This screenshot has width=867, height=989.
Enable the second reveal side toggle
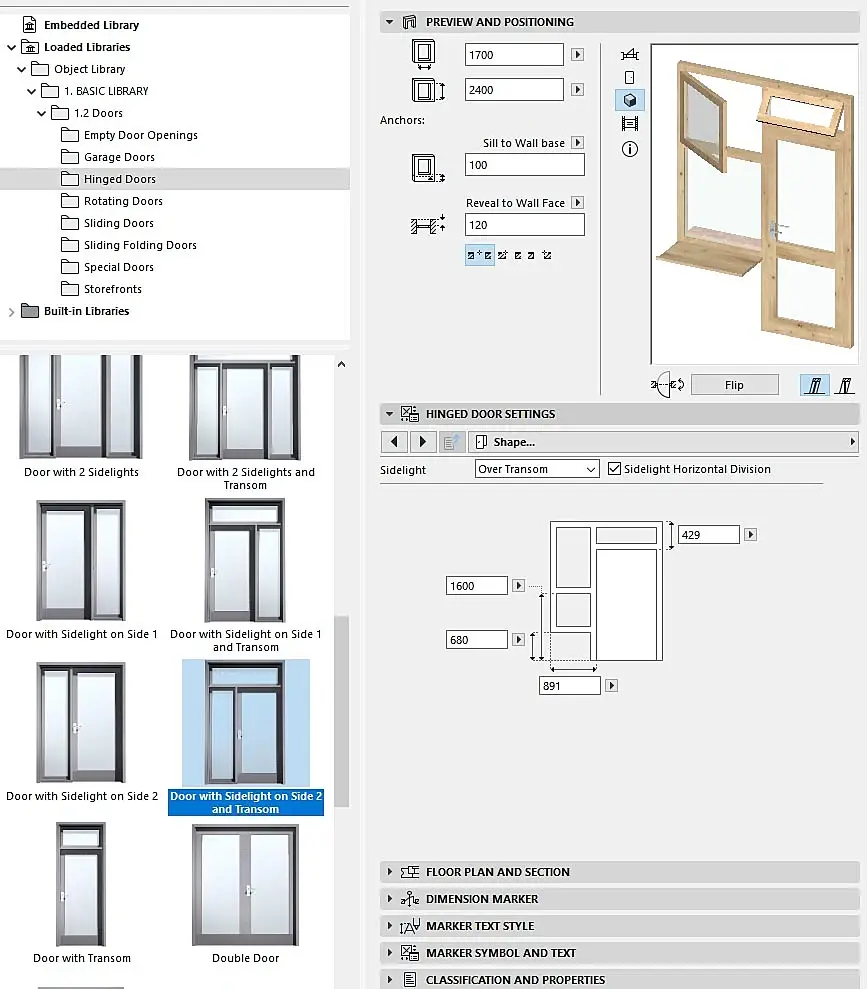click(844, 385)
